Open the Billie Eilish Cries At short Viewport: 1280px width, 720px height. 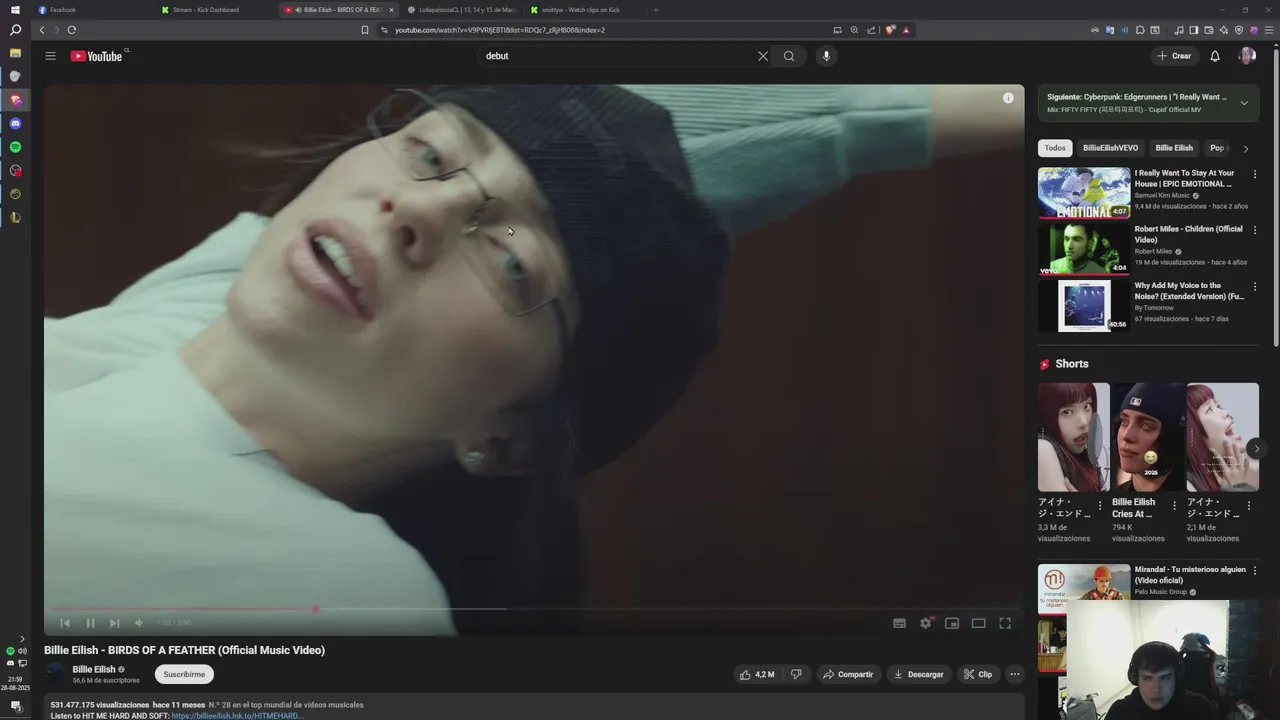click(1148, 437)
